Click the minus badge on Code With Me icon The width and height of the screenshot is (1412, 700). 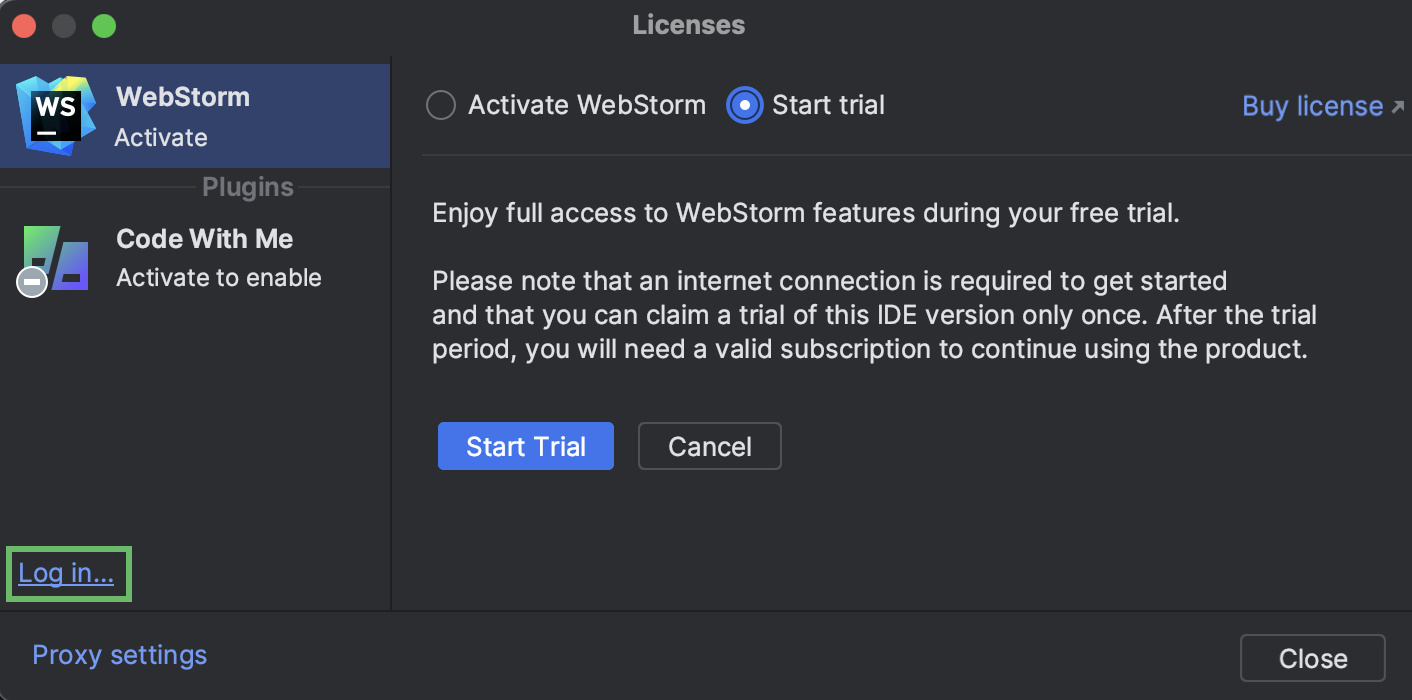30,283
